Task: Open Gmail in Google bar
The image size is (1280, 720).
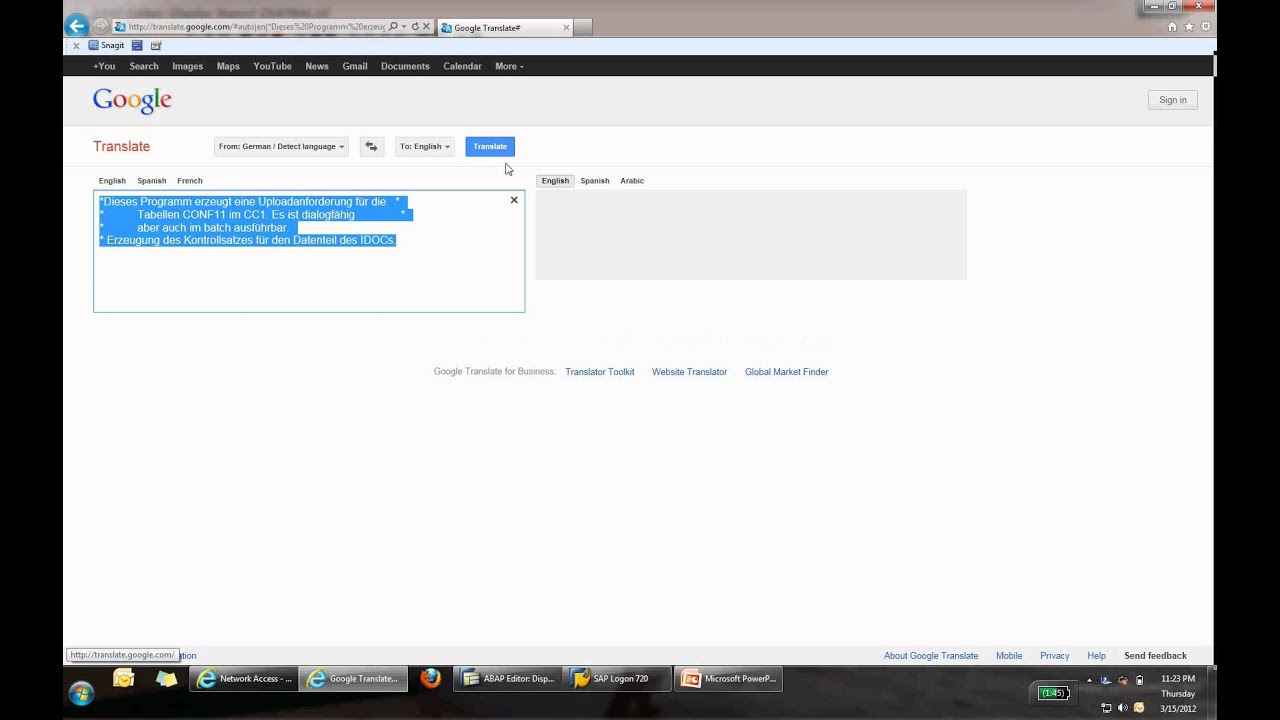Action: [355, 66]
